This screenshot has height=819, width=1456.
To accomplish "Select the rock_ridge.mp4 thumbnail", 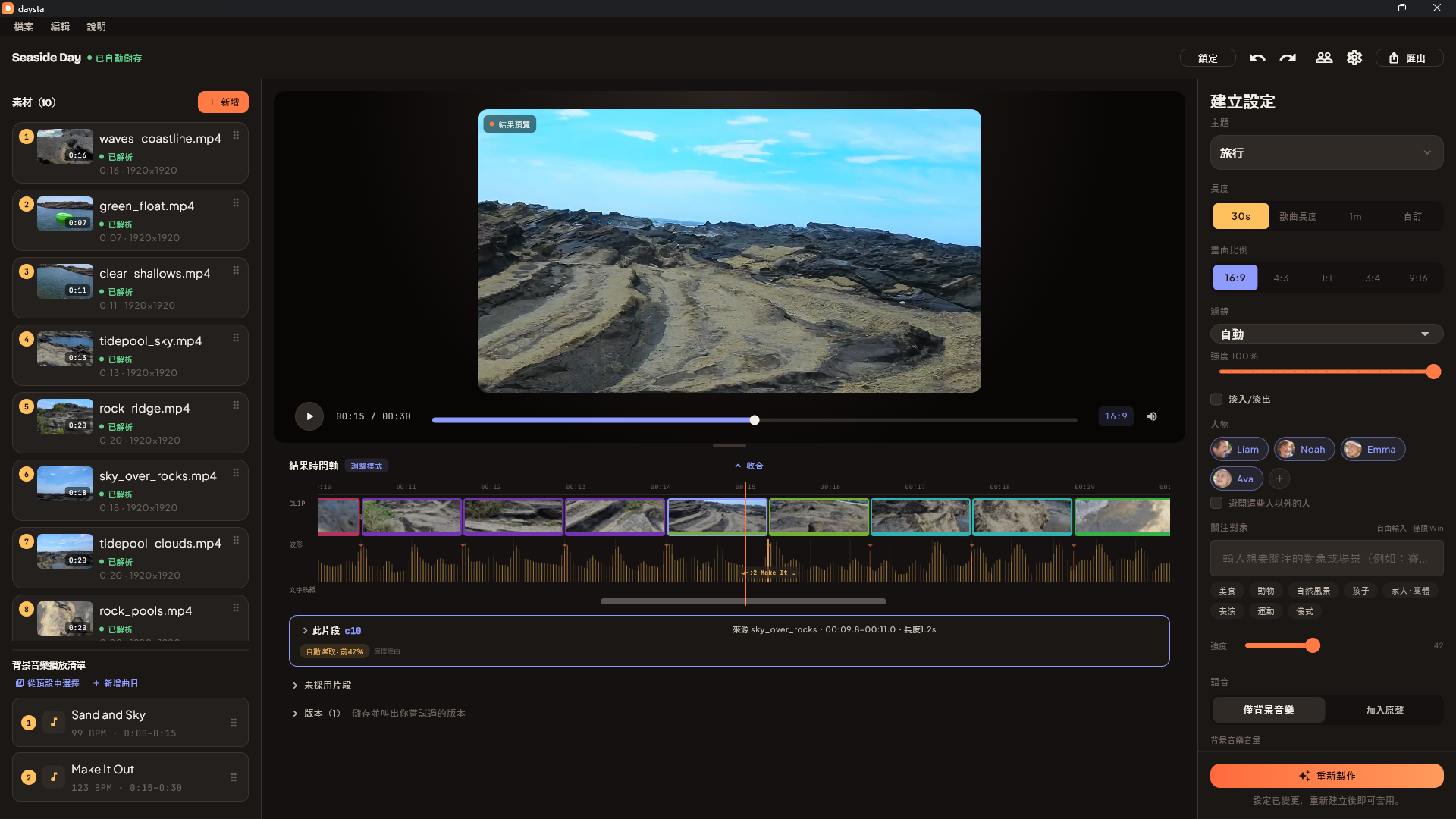I will [65, 416].
